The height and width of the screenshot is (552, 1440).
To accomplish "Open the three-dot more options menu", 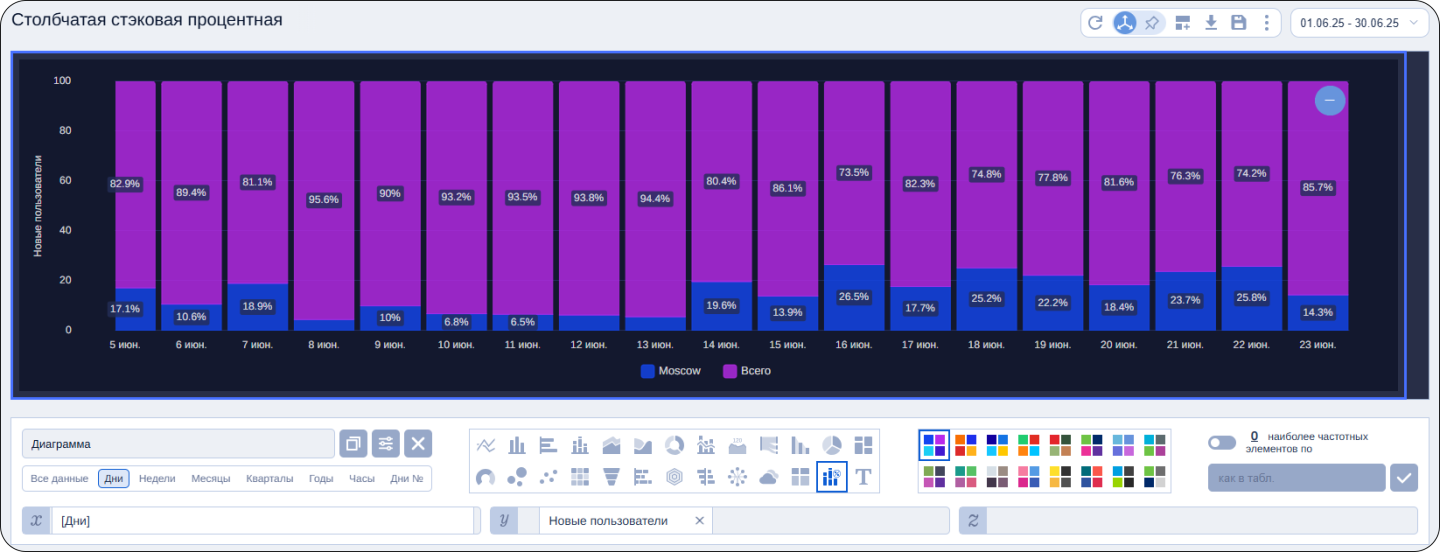I will [1266, 23].
